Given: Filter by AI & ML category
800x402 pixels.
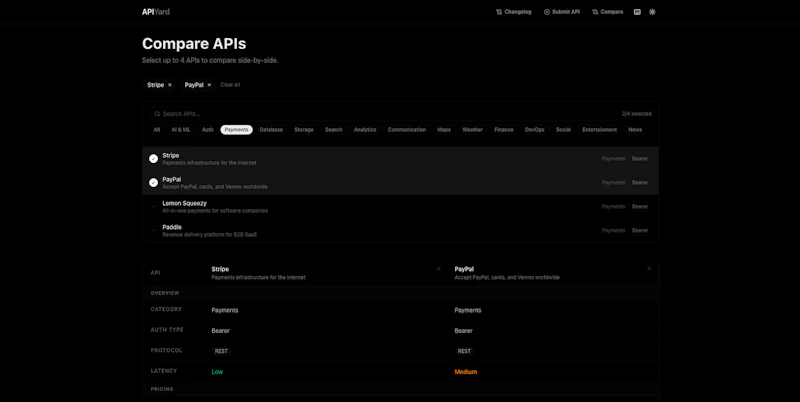Looking at the screenshot, I should (181, 130).
